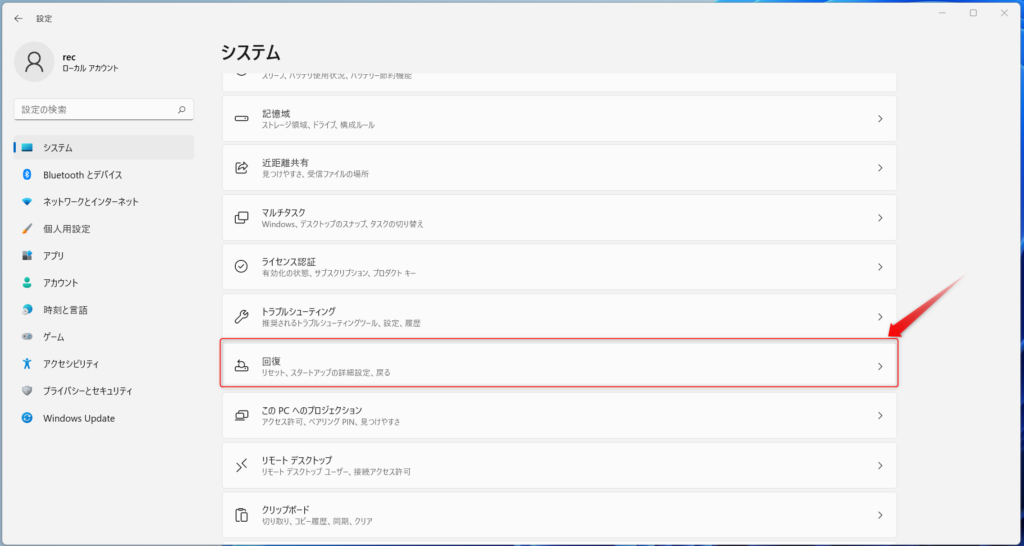
Task: Click the リモート デスクトップ icon
Action: tap(242, 466)
